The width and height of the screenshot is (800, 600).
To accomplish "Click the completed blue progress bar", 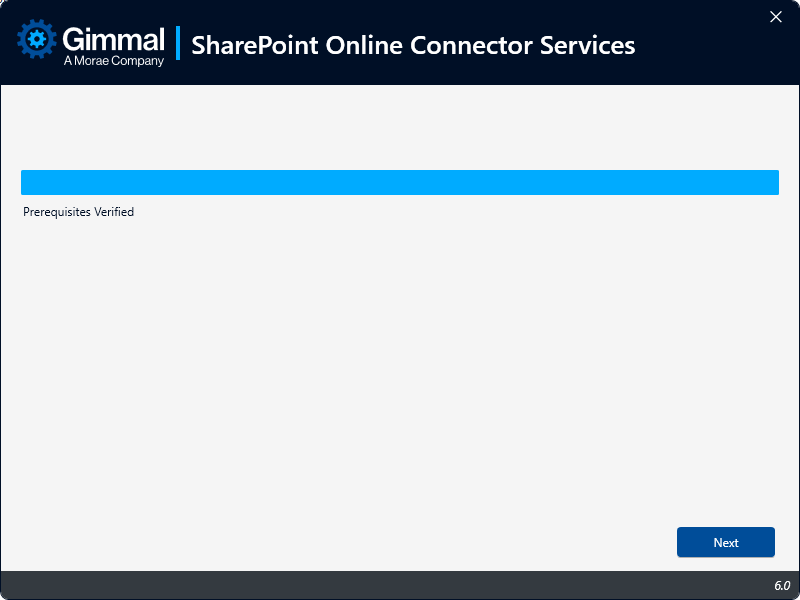I will [400, 182].
